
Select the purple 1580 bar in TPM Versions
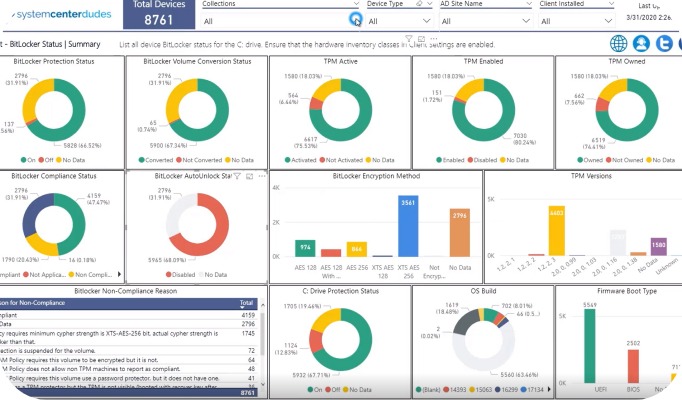coord(659,247)
